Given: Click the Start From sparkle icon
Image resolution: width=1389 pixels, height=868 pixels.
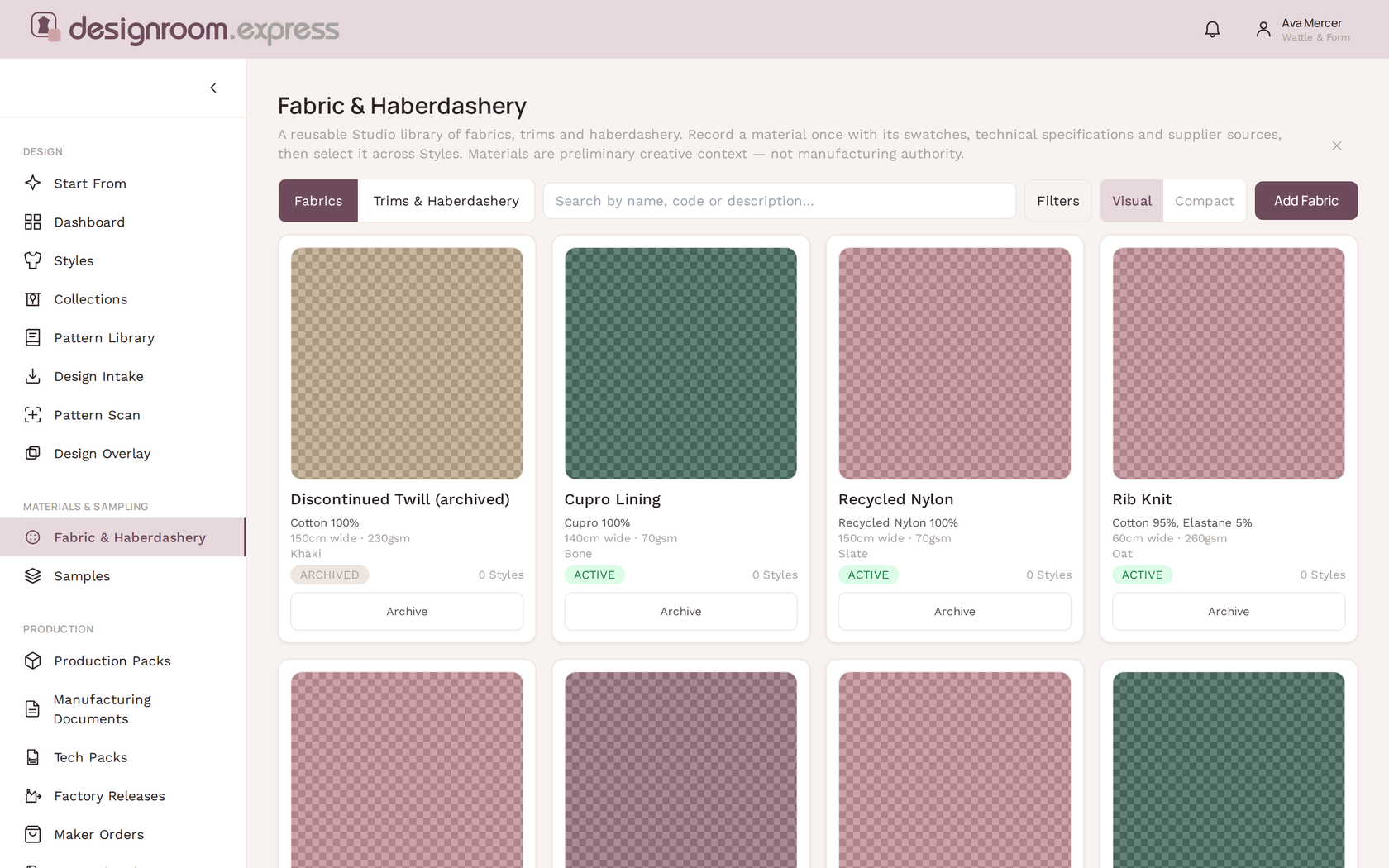Looking at the screenshot, I should pyautogui.click(x=33, y=183).
